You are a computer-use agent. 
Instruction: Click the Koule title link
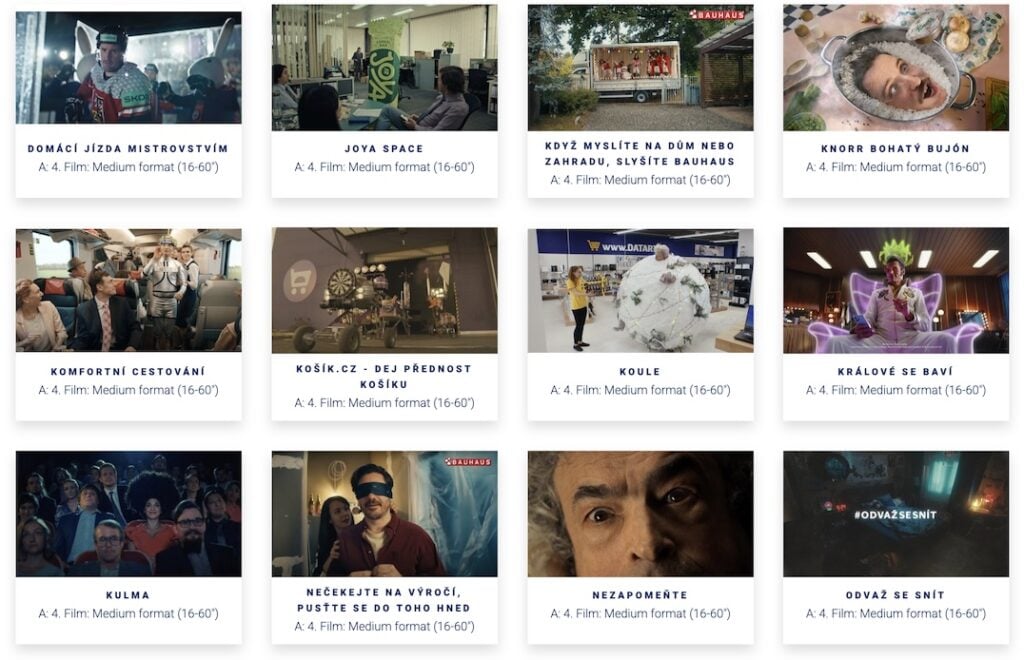point(640,372)
